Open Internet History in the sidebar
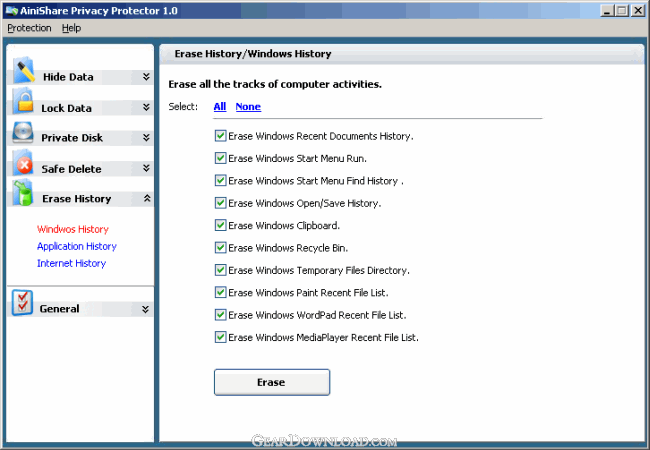Image resolution: width=650 pixels, height=450 pixels. pyautogui.click(x=71, y=263)
